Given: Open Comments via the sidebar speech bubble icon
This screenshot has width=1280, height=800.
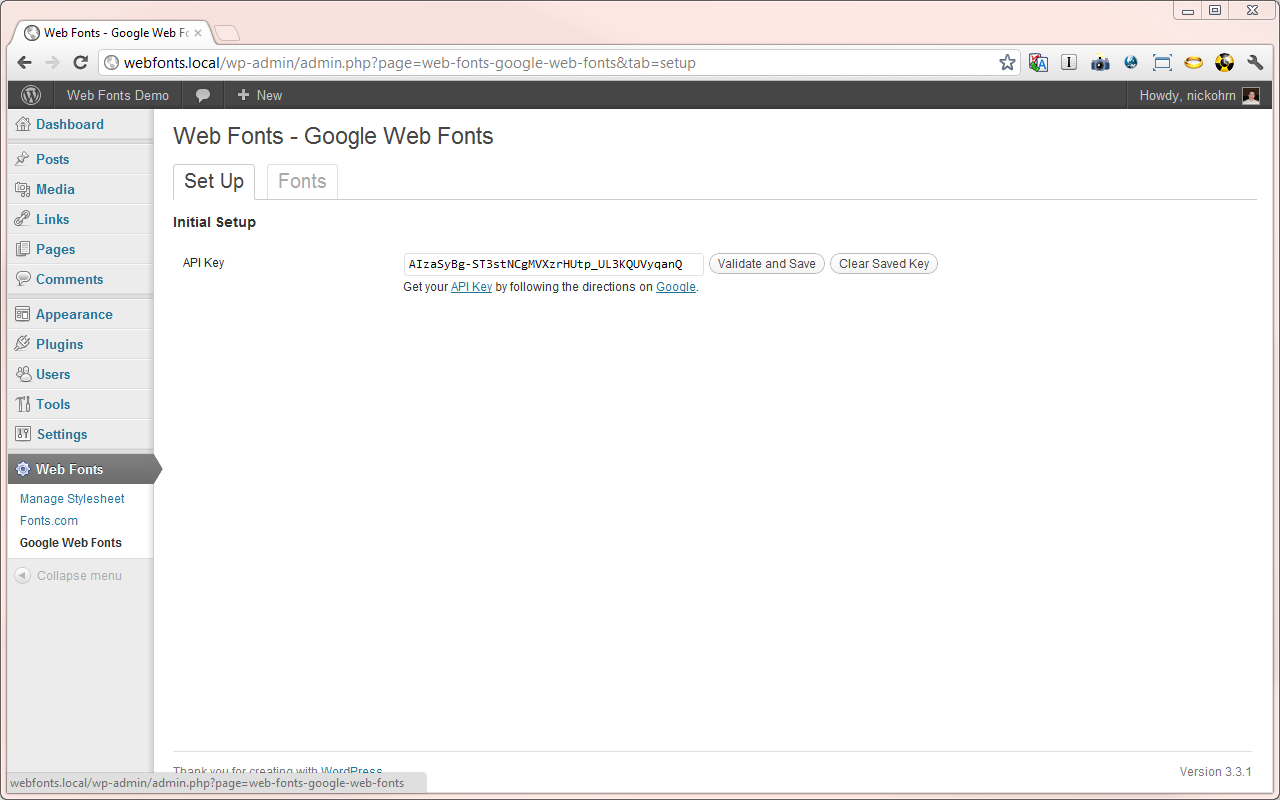Looking at the screenshot, I should (x=23, y=279).
